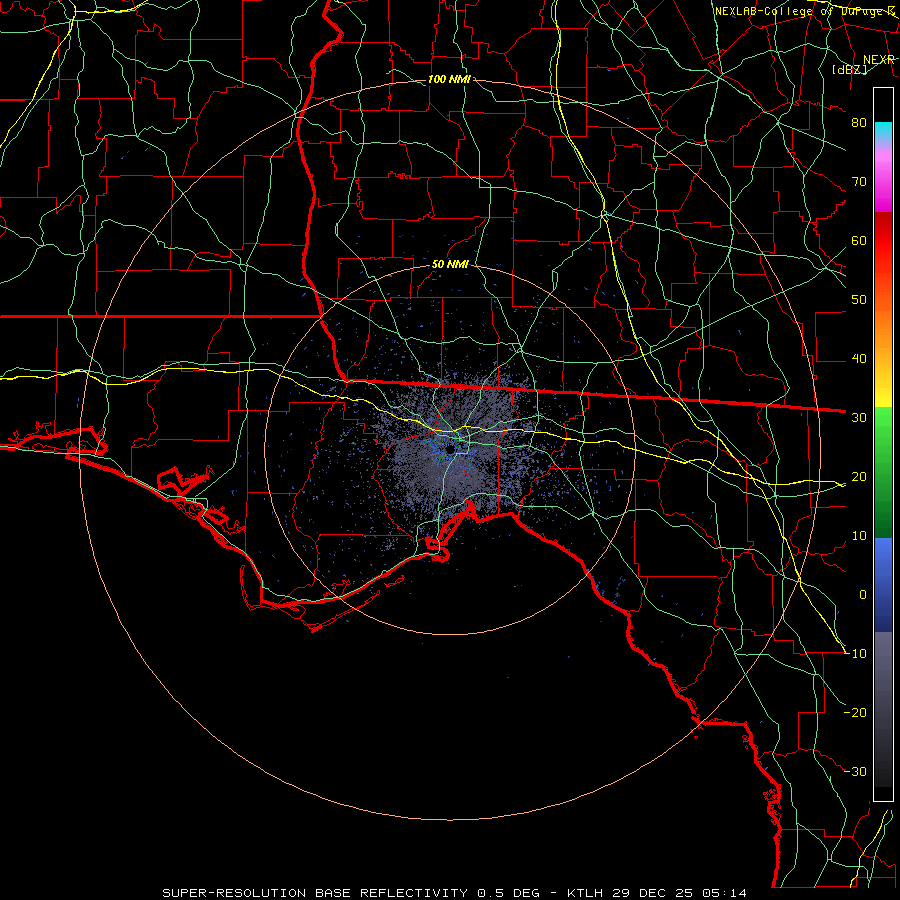Click the 50 dBZ scale value
The width and height of the screenshot is (900, 900).
coord(859,300)
